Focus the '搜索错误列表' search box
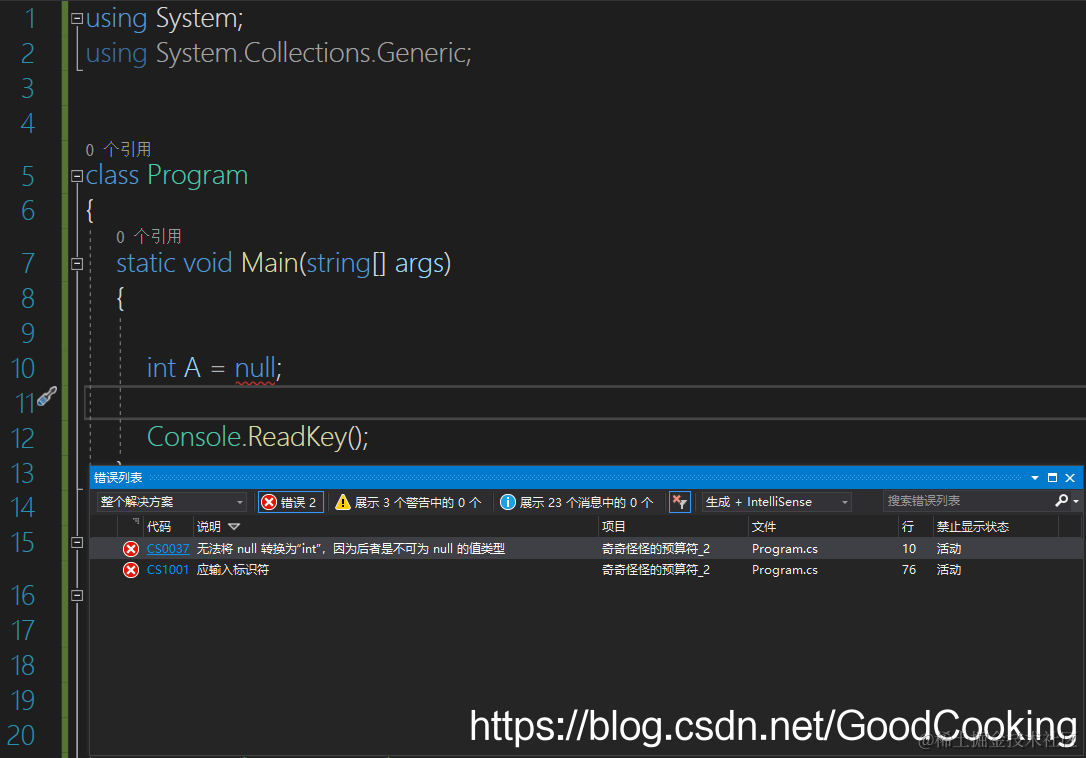1086x758 pixels. pyautogui.click(x=967, y=500)
